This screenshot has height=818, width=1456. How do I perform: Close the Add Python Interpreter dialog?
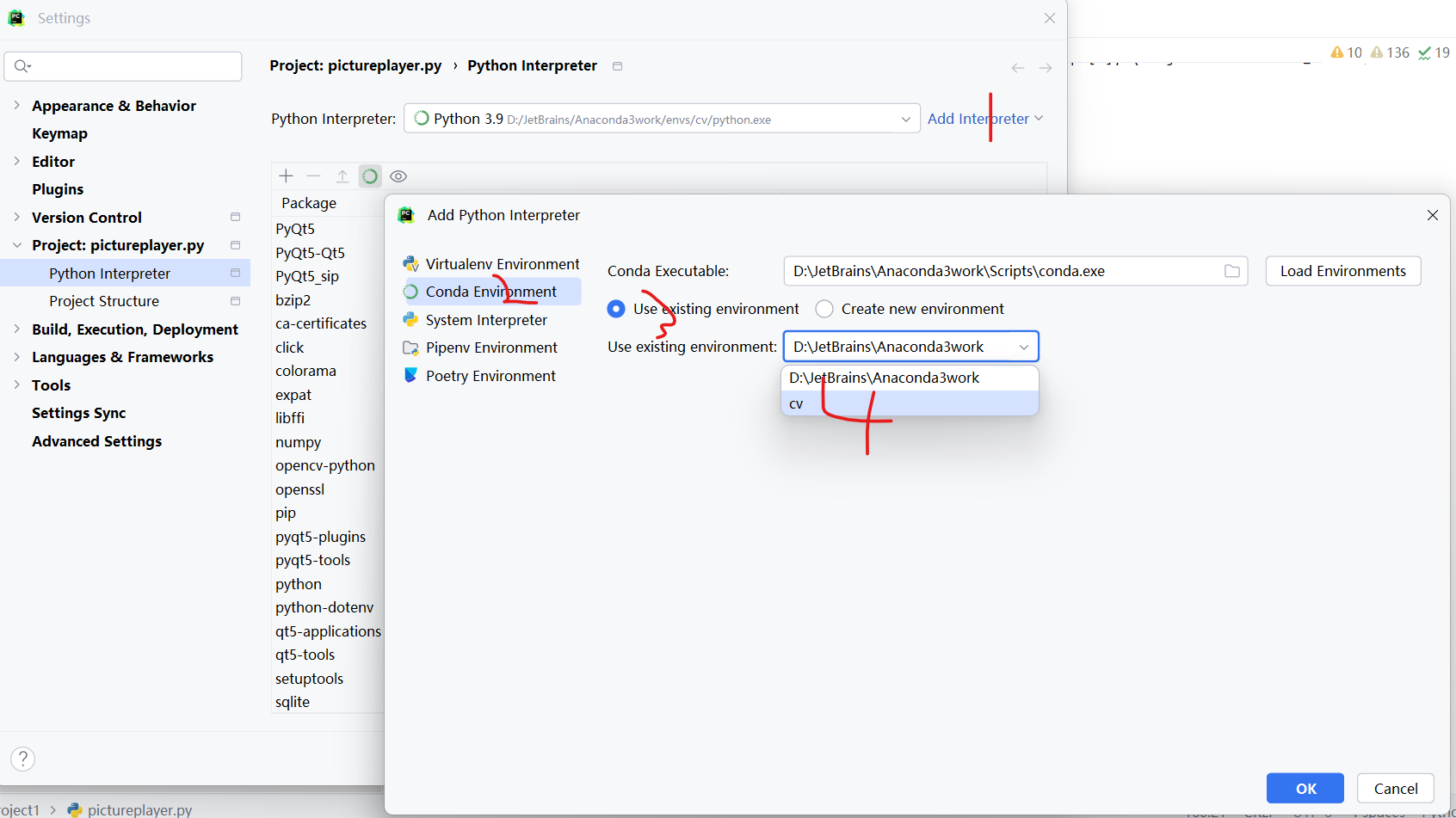[1433, 215]
